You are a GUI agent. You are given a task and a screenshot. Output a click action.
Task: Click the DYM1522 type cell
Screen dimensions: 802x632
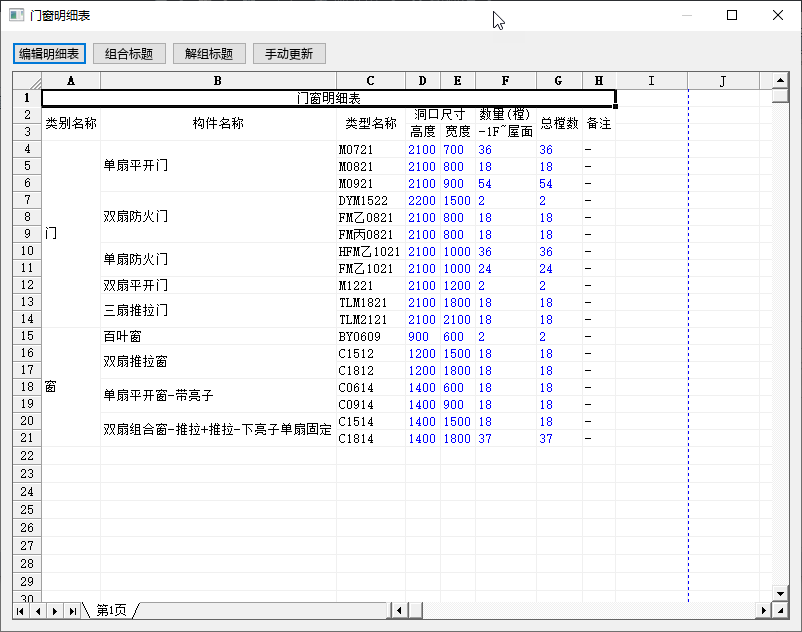point(371,200)
